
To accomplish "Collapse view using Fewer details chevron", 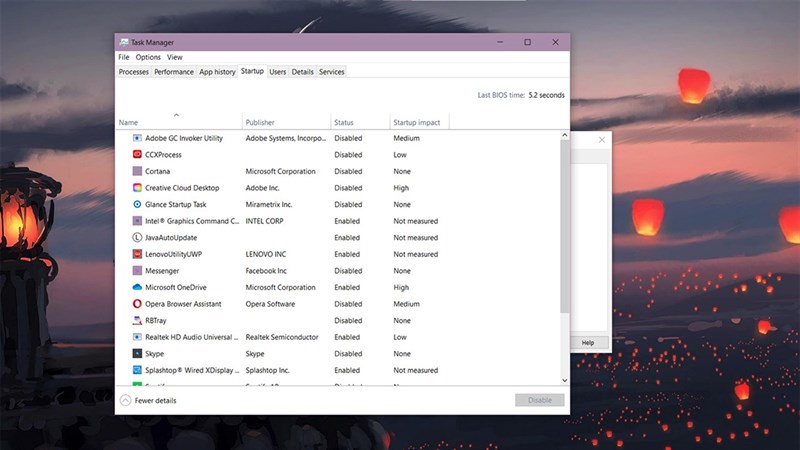I will coord(125,400).
